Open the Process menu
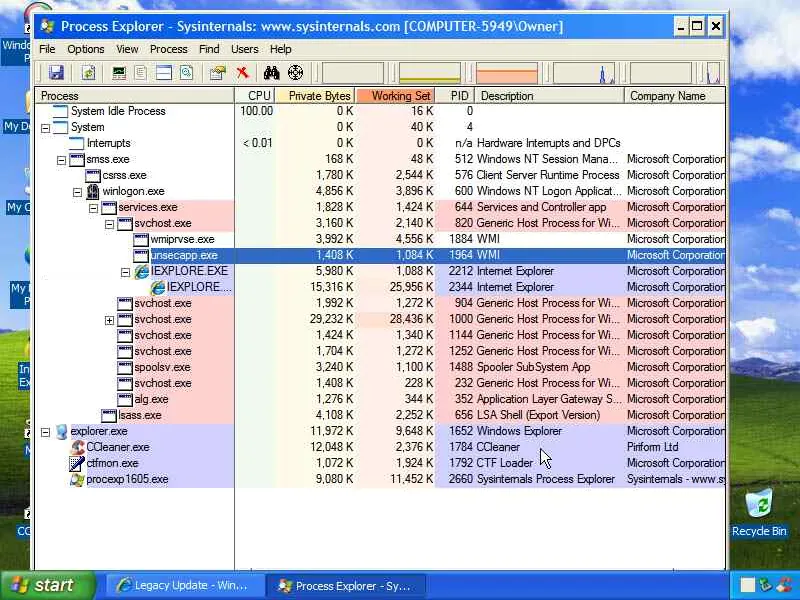 pyautogui.click(x=168, y=49)
